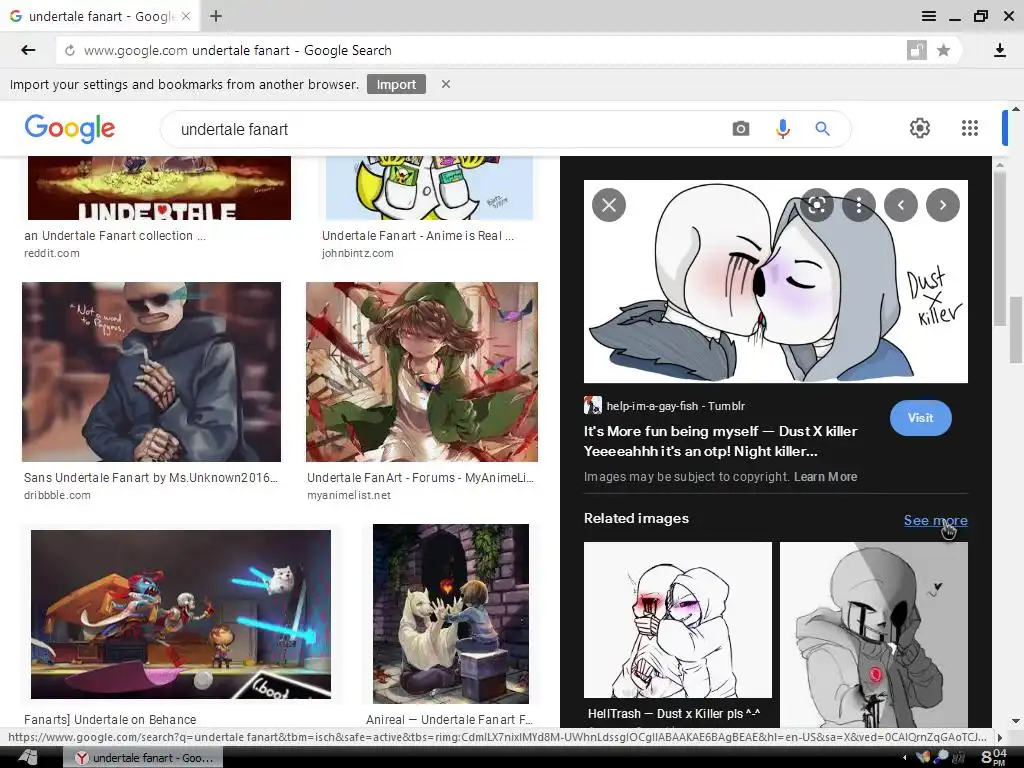Open the 'It's More fun being myself' title link
The image size is (1024, 768).
pyautogui.click(x=720, y=441)
